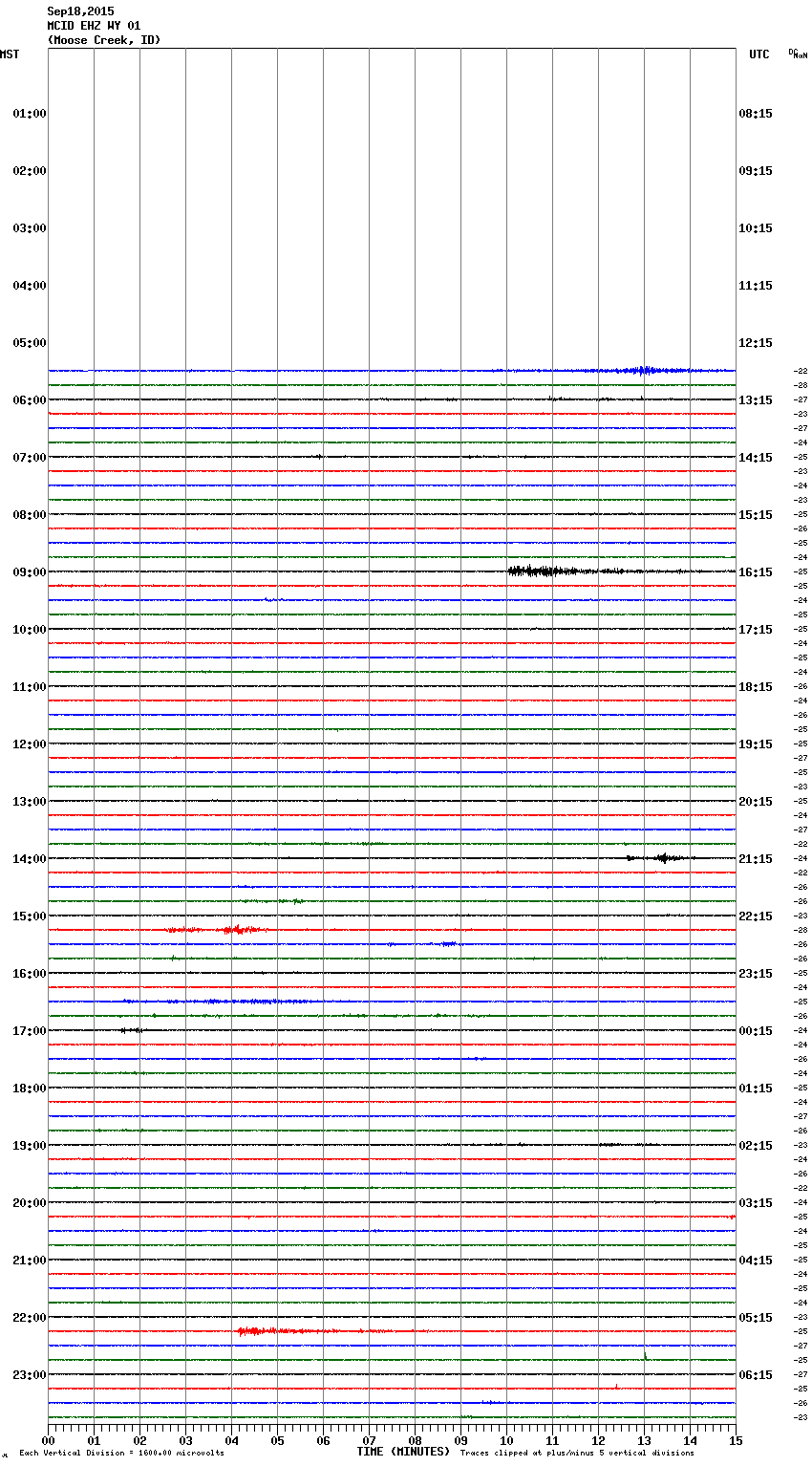The height and width of the screenshot is (1466, 812).
Task: Click the 03:15 UTC time label
Action: pos(756,1203)
